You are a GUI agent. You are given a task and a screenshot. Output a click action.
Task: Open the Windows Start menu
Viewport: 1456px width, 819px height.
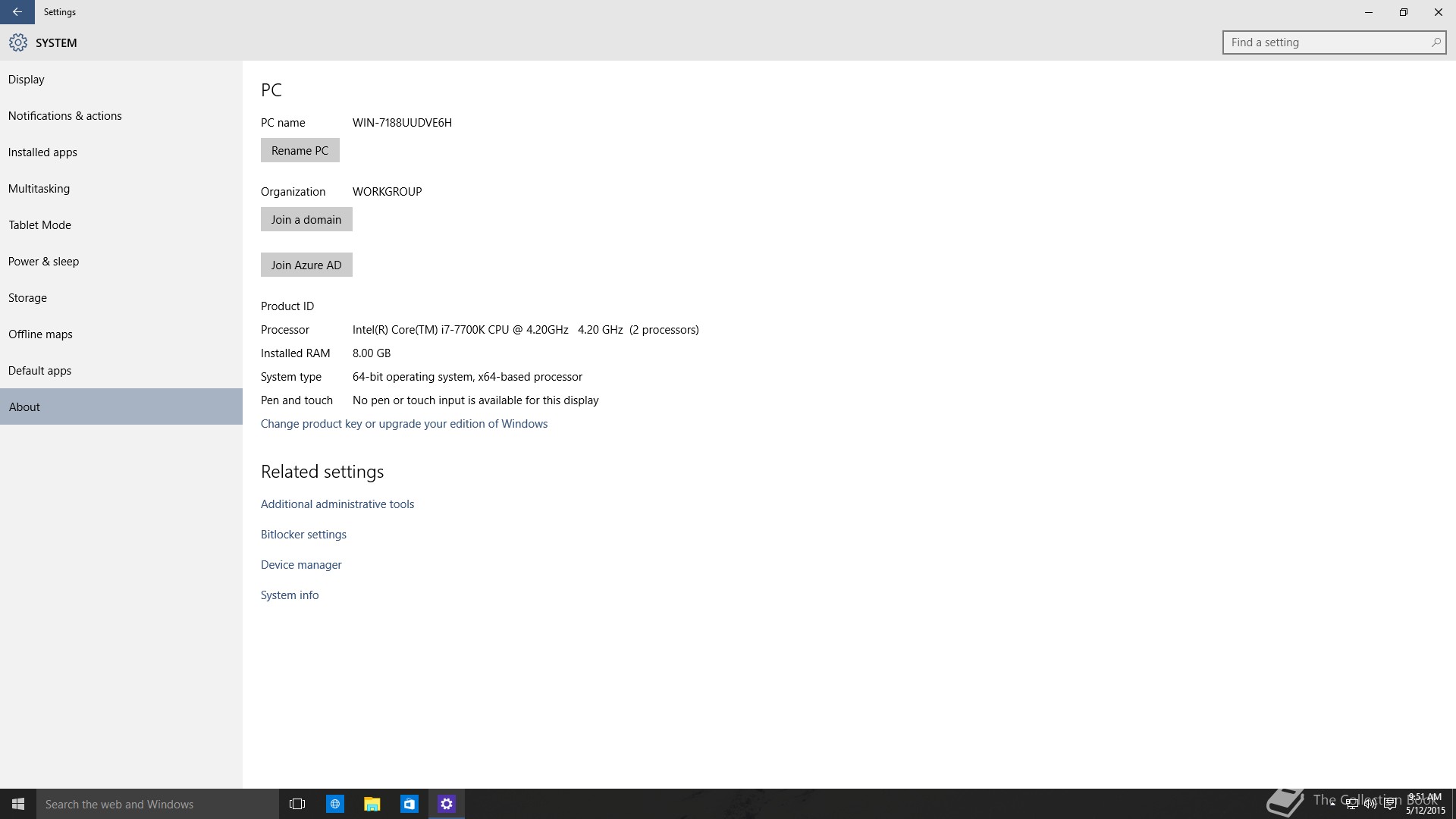point(18,804)
